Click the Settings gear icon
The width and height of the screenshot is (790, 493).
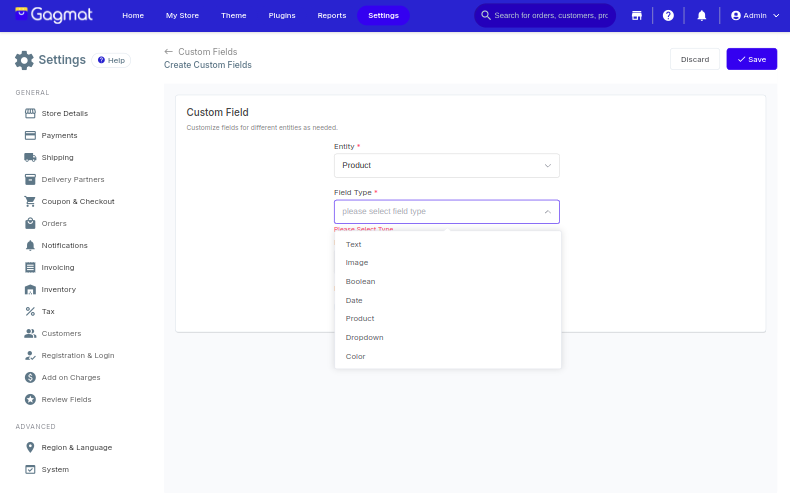pyautogui.click(x=24, y=60)
